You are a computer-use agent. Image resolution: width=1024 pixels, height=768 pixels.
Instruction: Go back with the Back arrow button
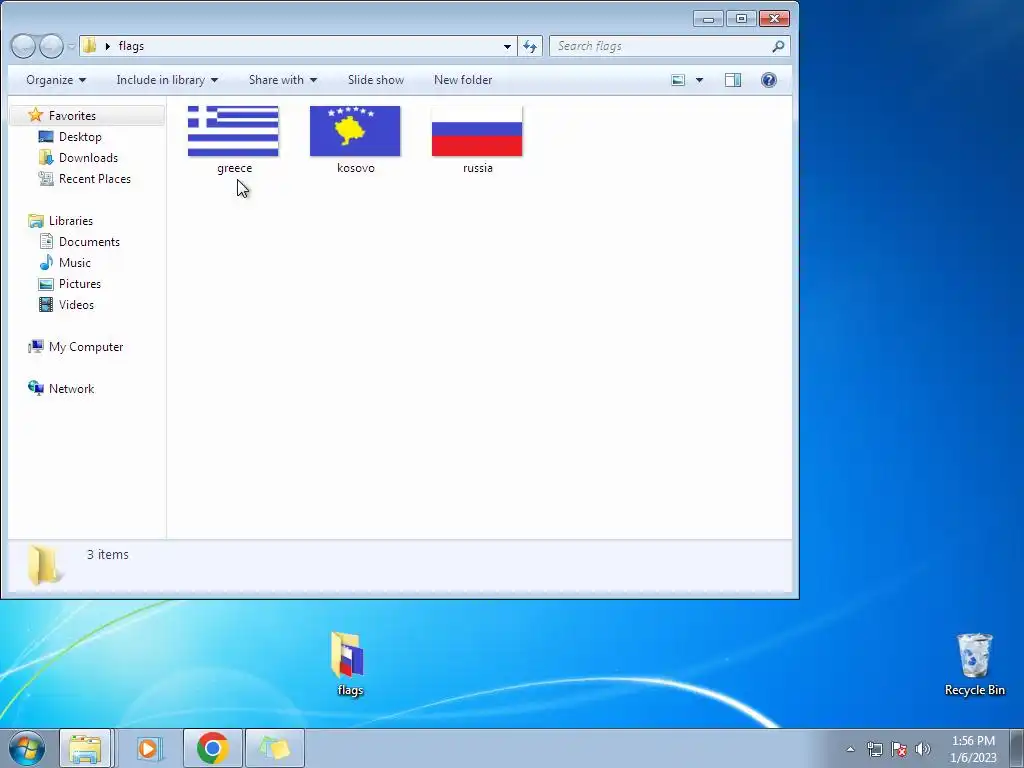click(24, 46)
